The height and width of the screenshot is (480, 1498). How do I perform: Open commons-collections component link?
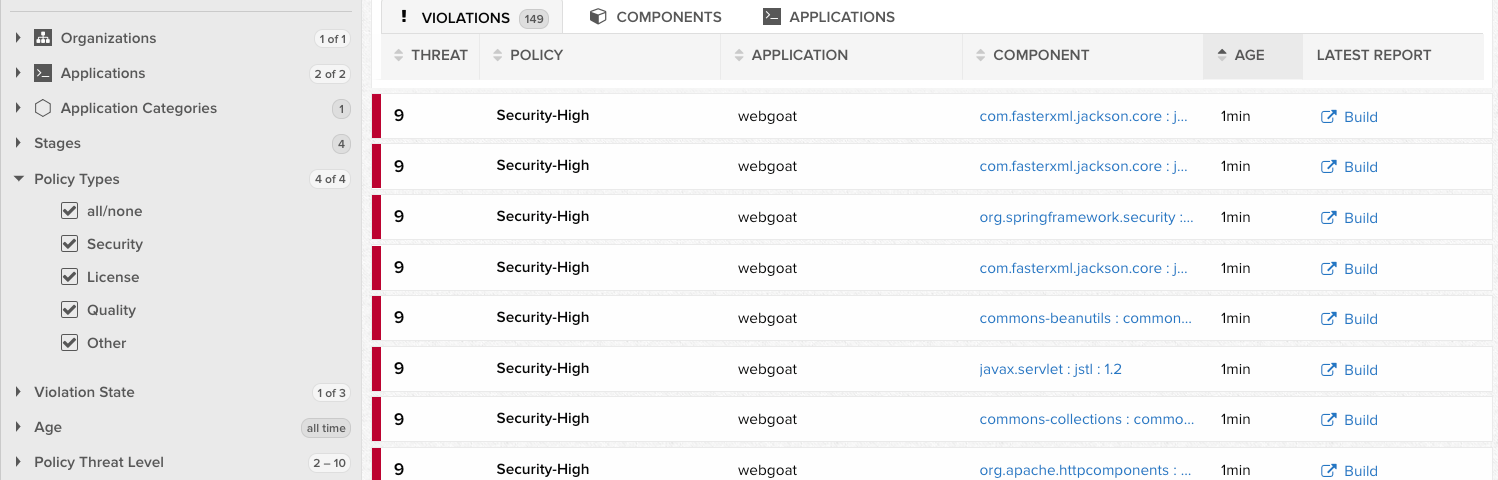(1086, 419)
